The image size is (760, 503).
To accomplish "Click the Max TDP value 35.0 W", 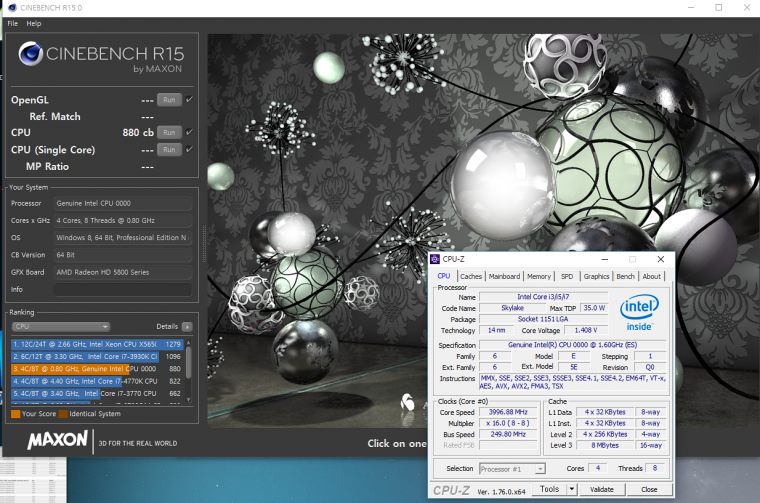I will 594,308.
